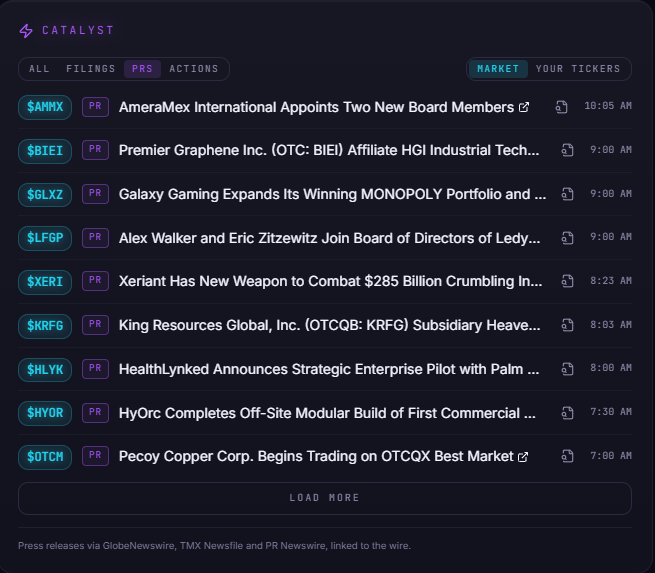Open document icon for the $AMMX row

[x=561, y=107]
